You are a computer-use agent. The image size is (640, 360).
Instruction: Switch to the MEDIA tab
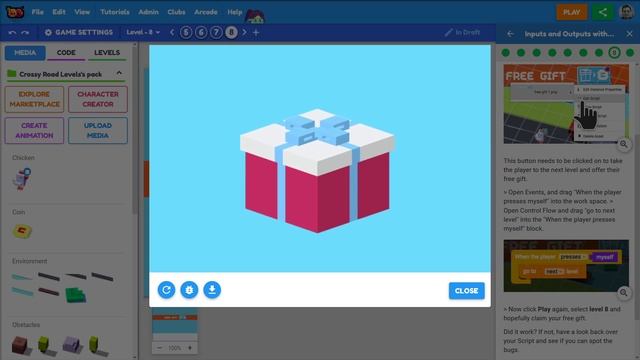click(25, 53)
